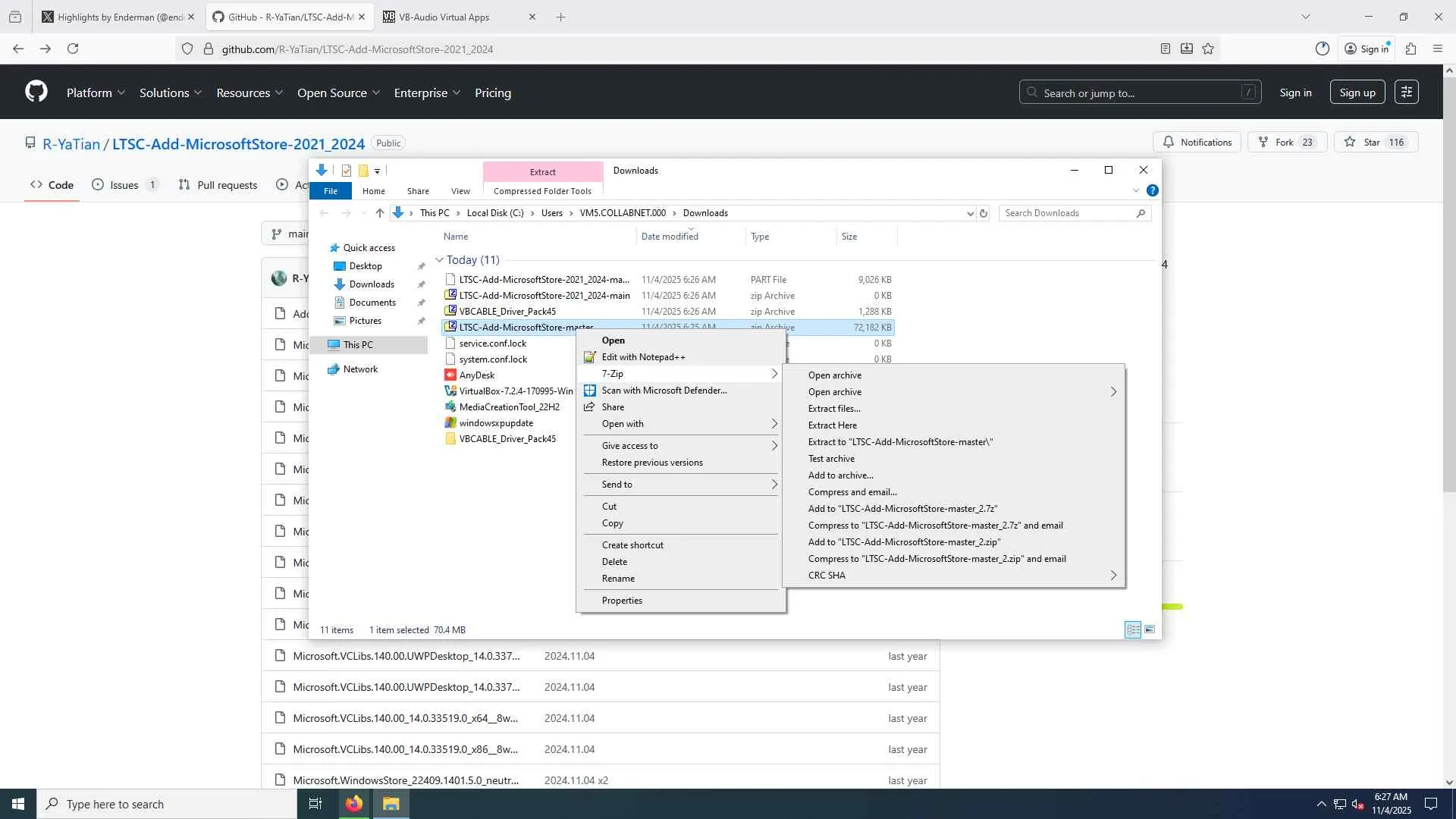Click the Explorer help question icon
The width and height of the screenshot is (1456, 819).
tap(1152, 190)
